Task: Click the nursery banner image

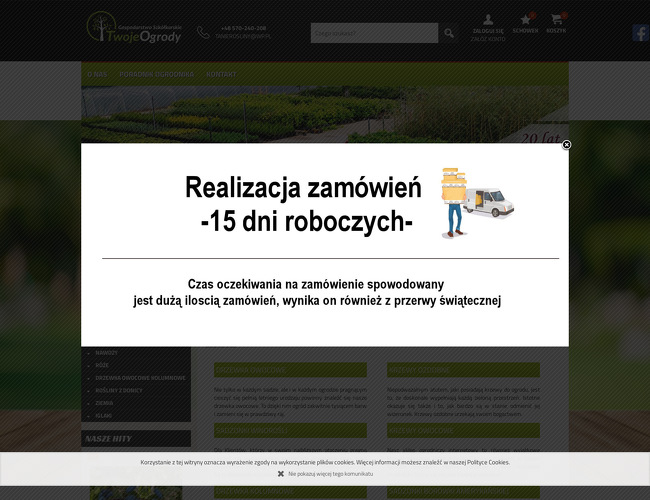Action: [x=325, y=114]
